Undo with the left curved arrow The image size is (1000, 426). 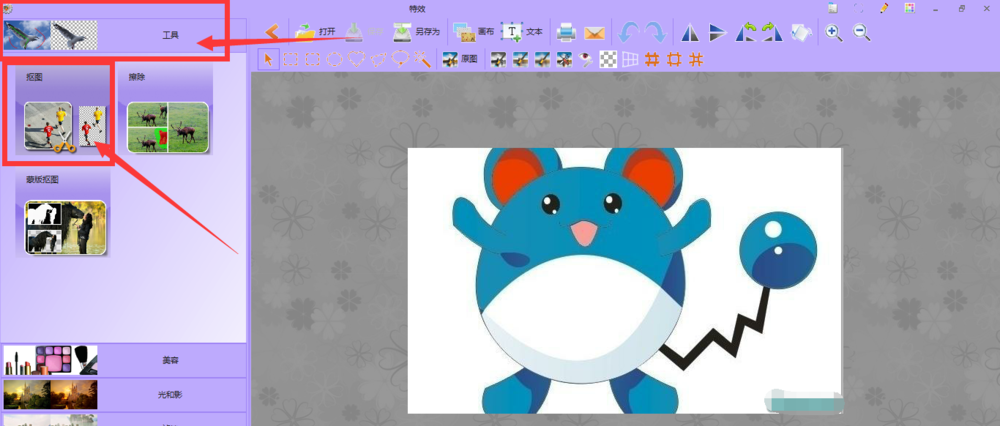pos(629,33)
